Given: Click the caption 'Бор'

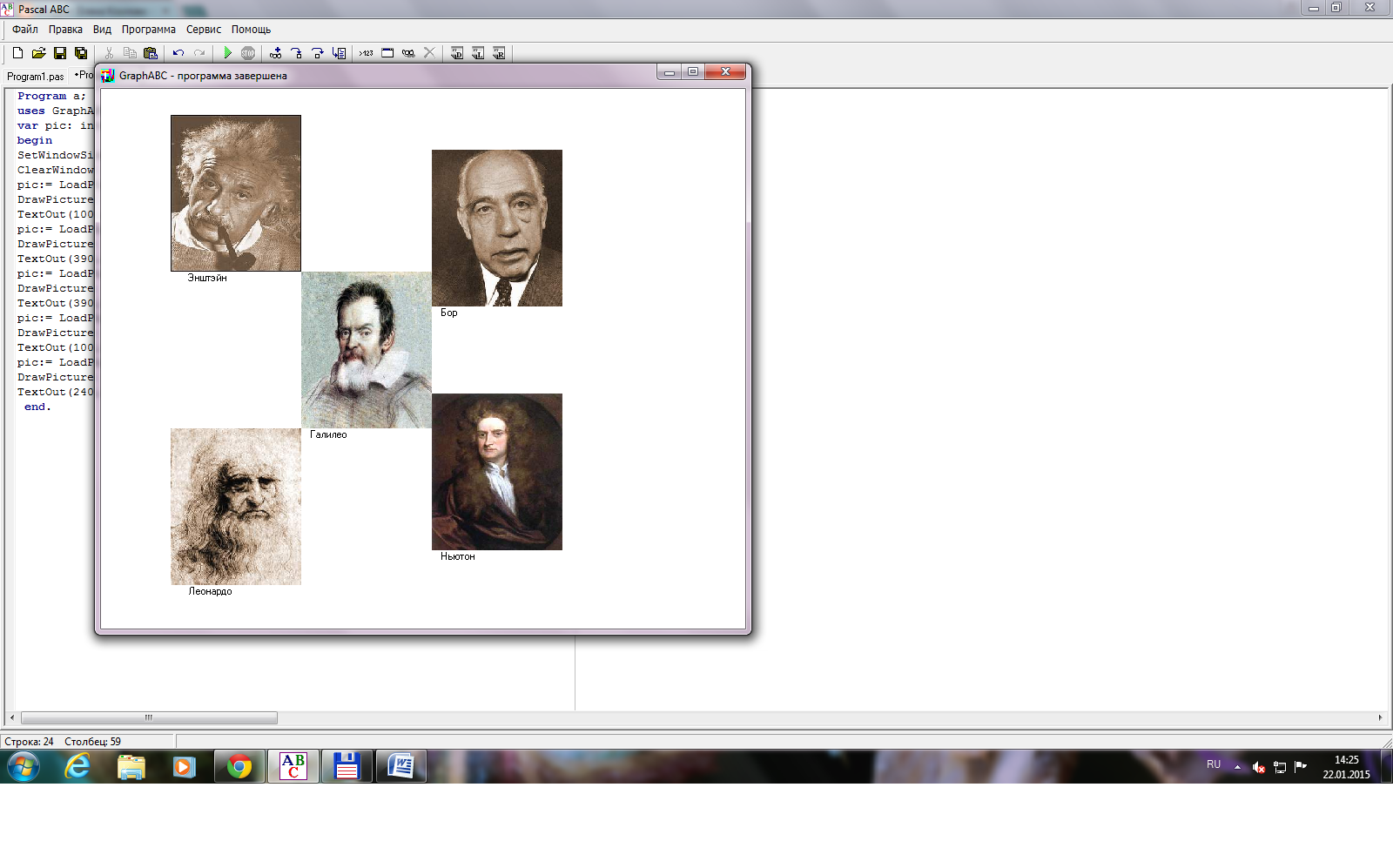Looking at the screenshot, I should 448,313.
